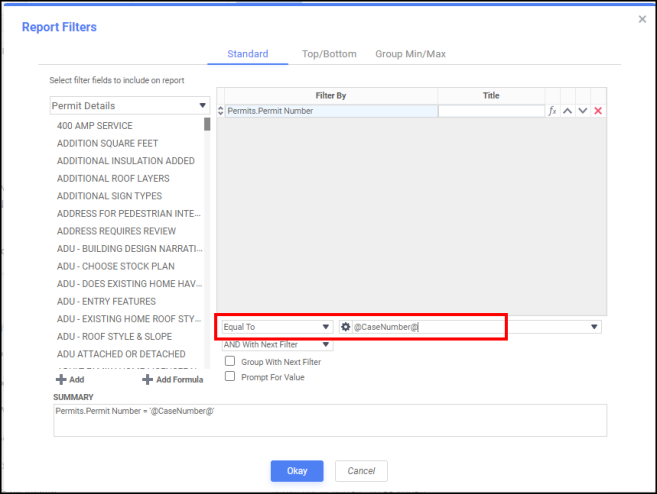Click the Cancel button
Screen dimensions: 657x494
361,471
